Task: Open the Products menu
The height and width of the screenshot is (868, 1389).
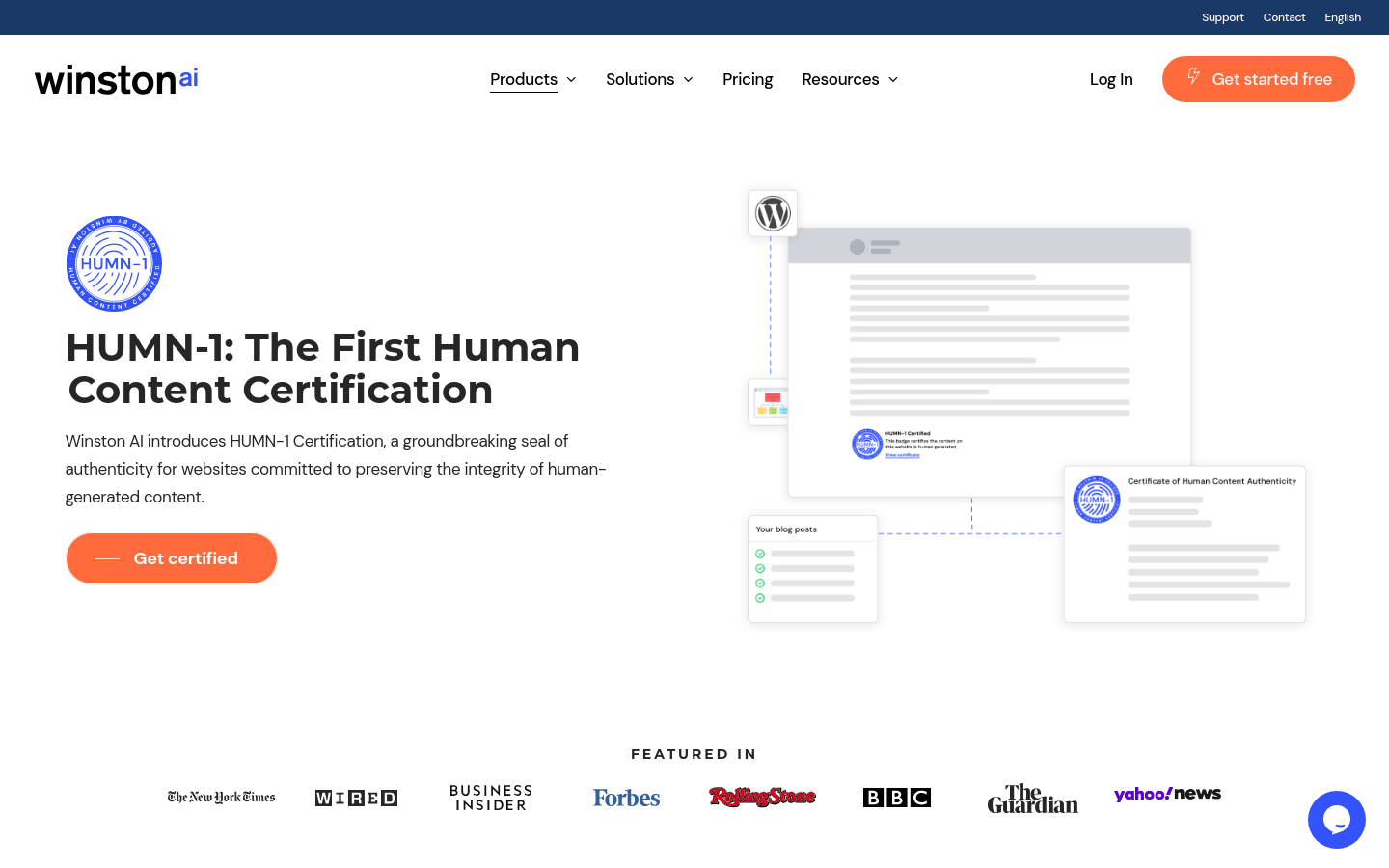Action: [524, 79]
